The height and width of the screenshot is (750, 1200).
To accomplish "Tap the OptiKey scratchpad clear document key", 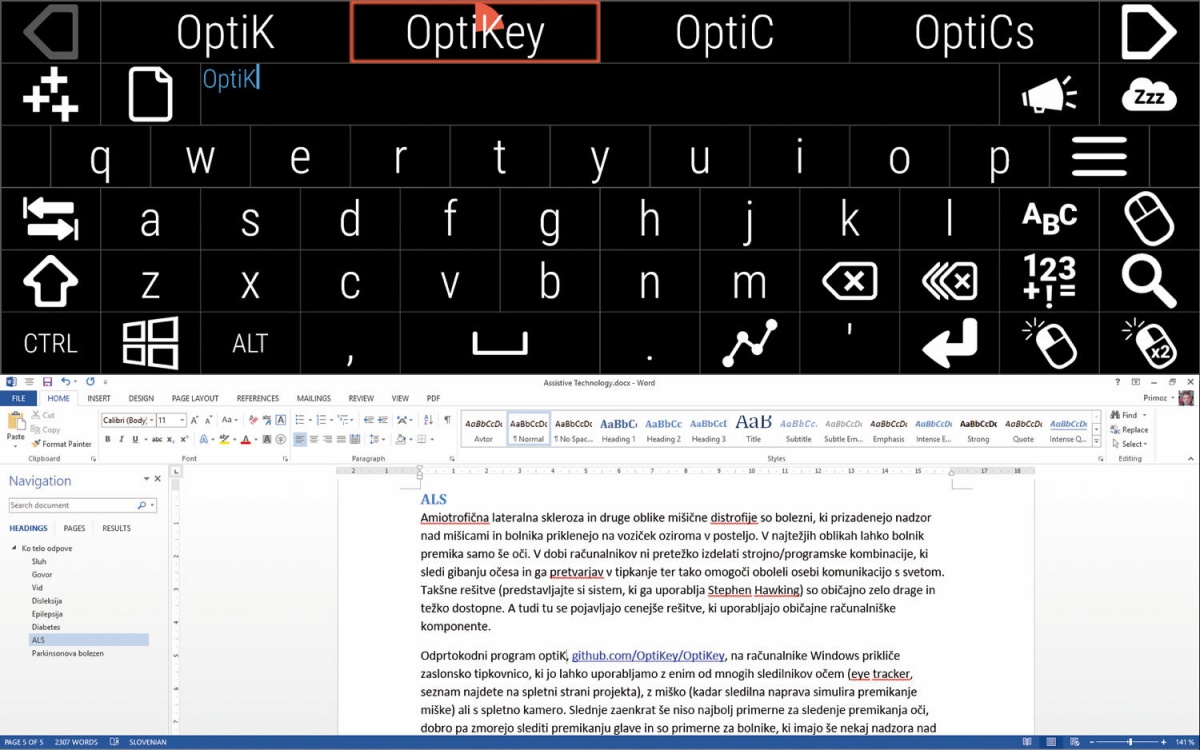I will pos(150,96).
